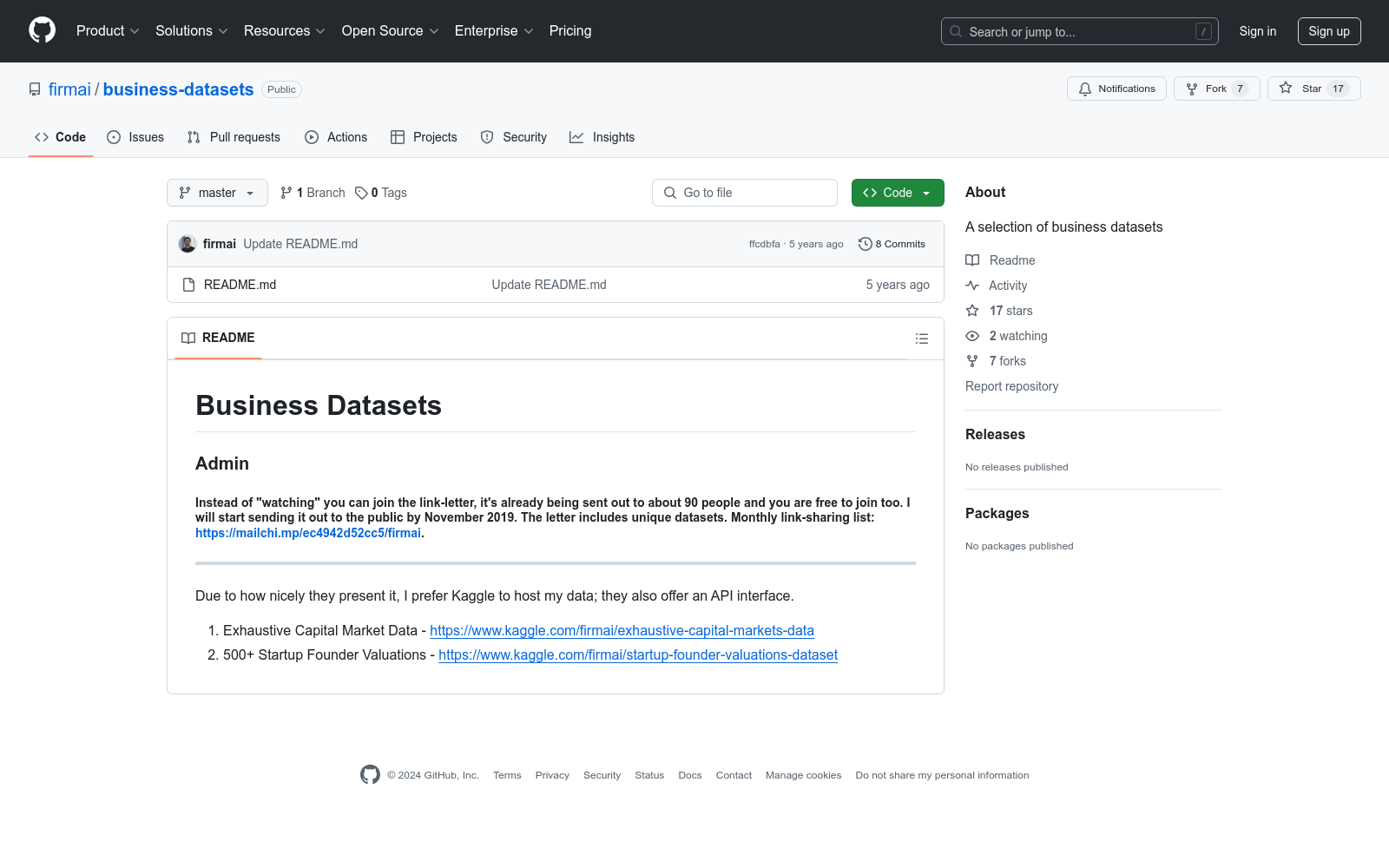Click the README.md file icon
The width and height of the screenshot is (1389, 868).
click(188, 285)
